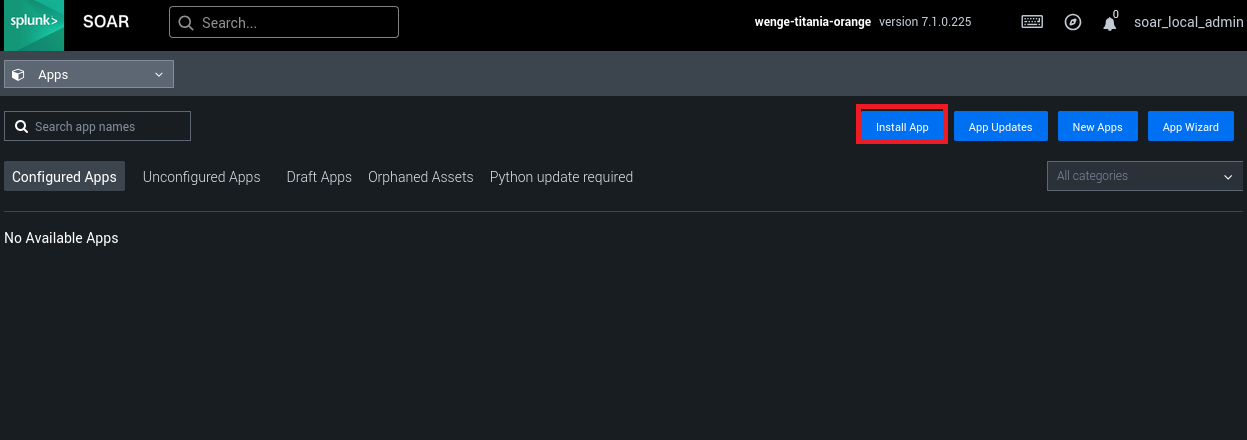Show the Orphaned Assets tab

[420, 177]
